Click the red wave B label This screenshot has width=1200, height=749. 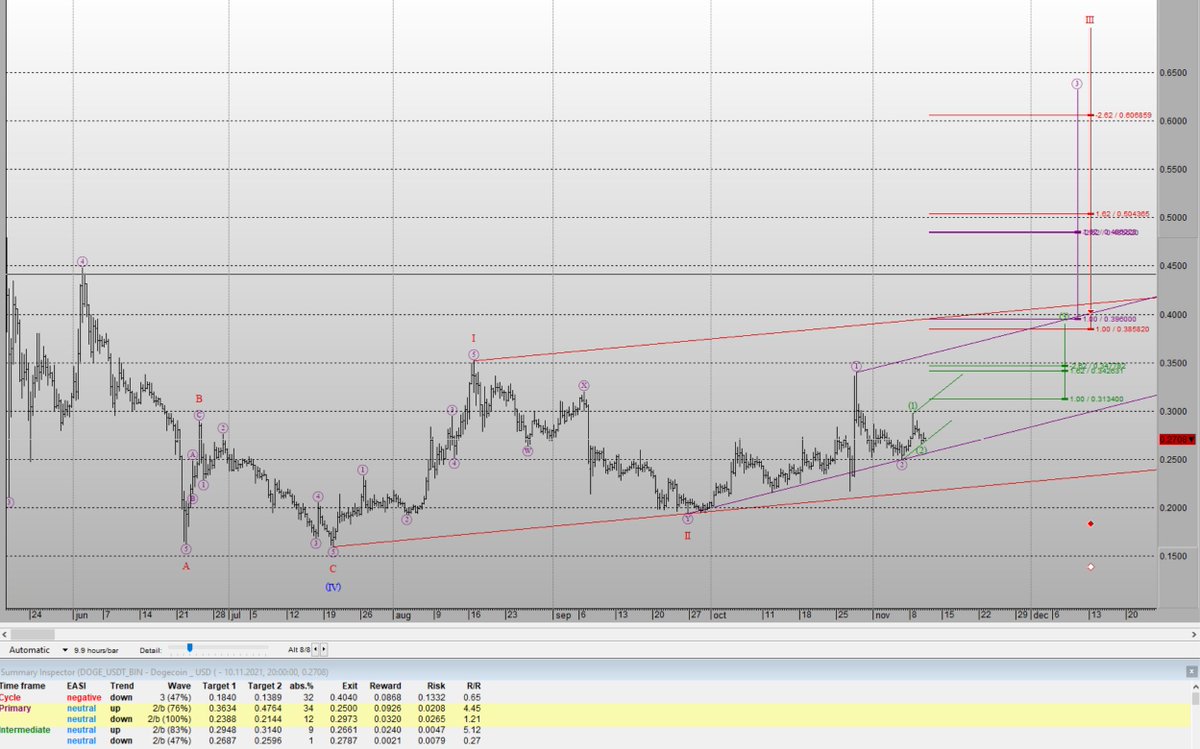pyautogui.click(x=199, y=398)
